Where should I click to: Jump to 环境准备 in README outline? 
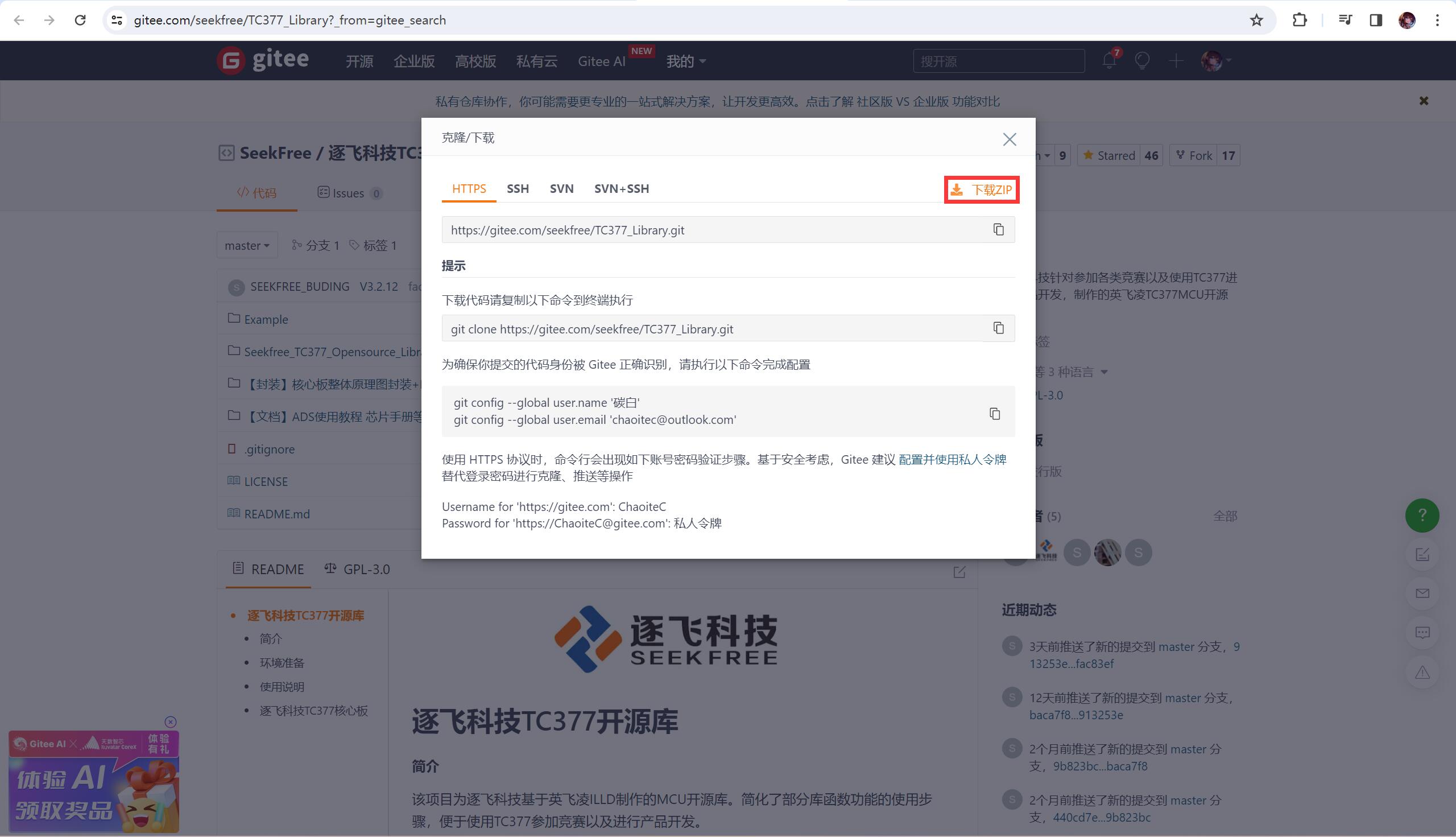pos(282,663)
